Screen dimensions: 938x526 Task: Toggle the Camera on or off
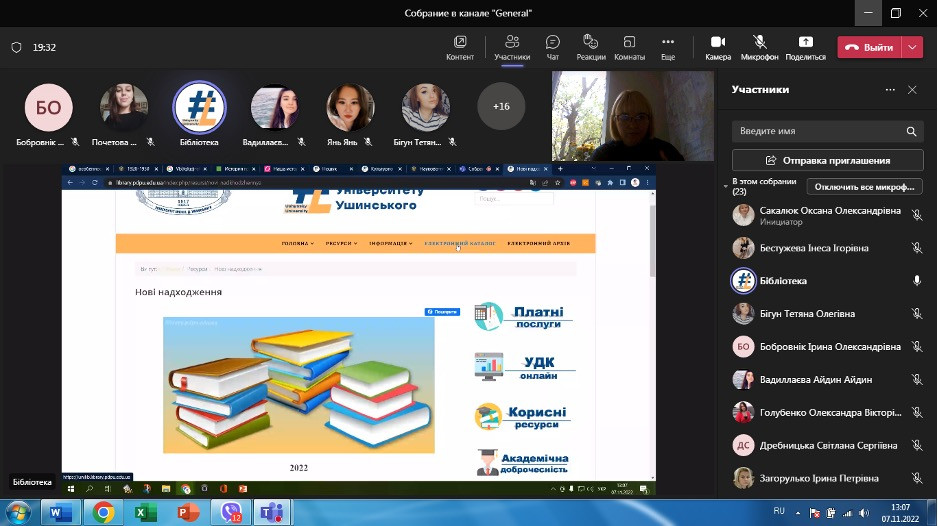717,42
